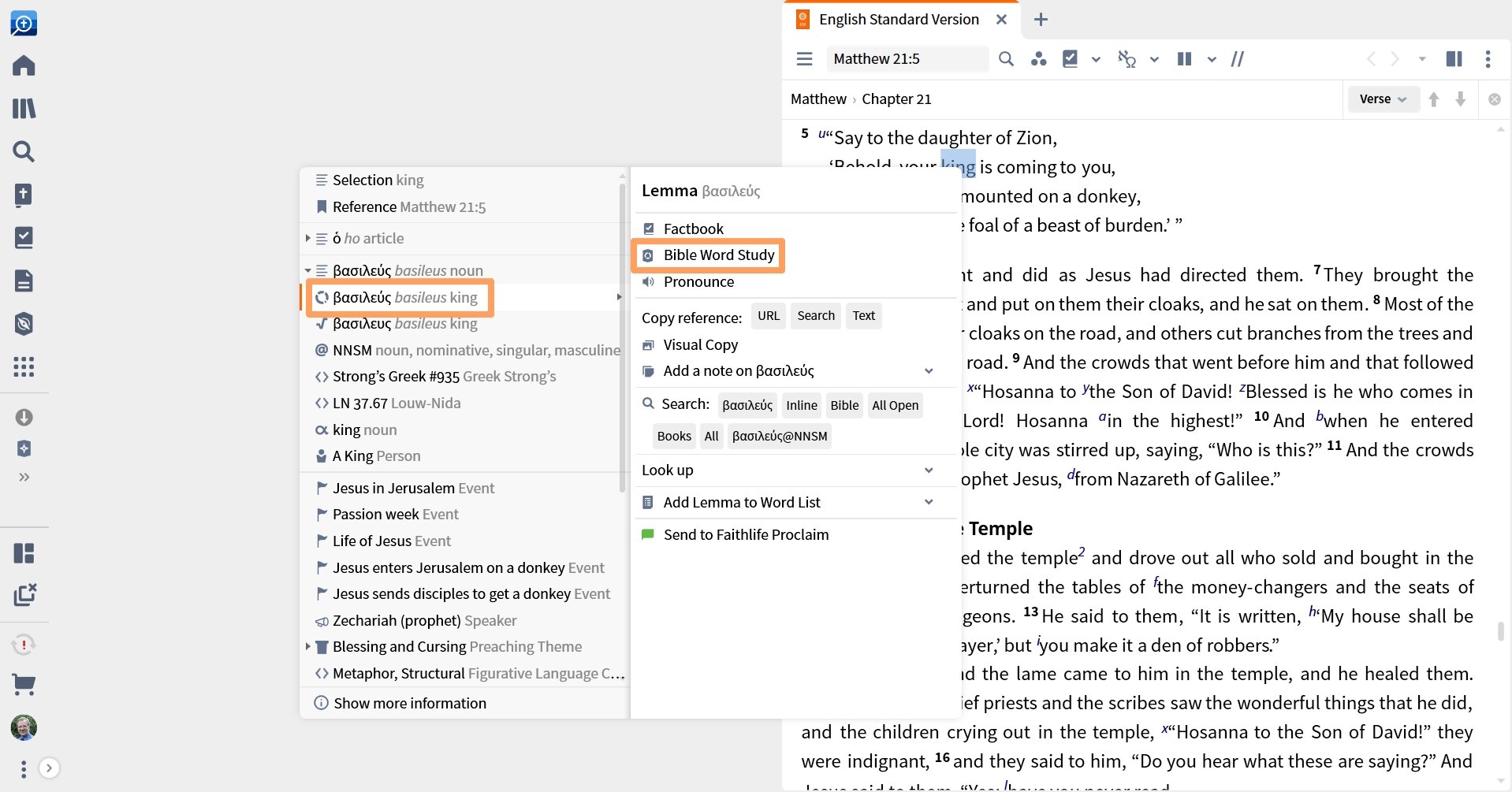Open the apps grid icon in sidebar
The width and height of the screenshot is (1512, 792).
tap(24, 366)
